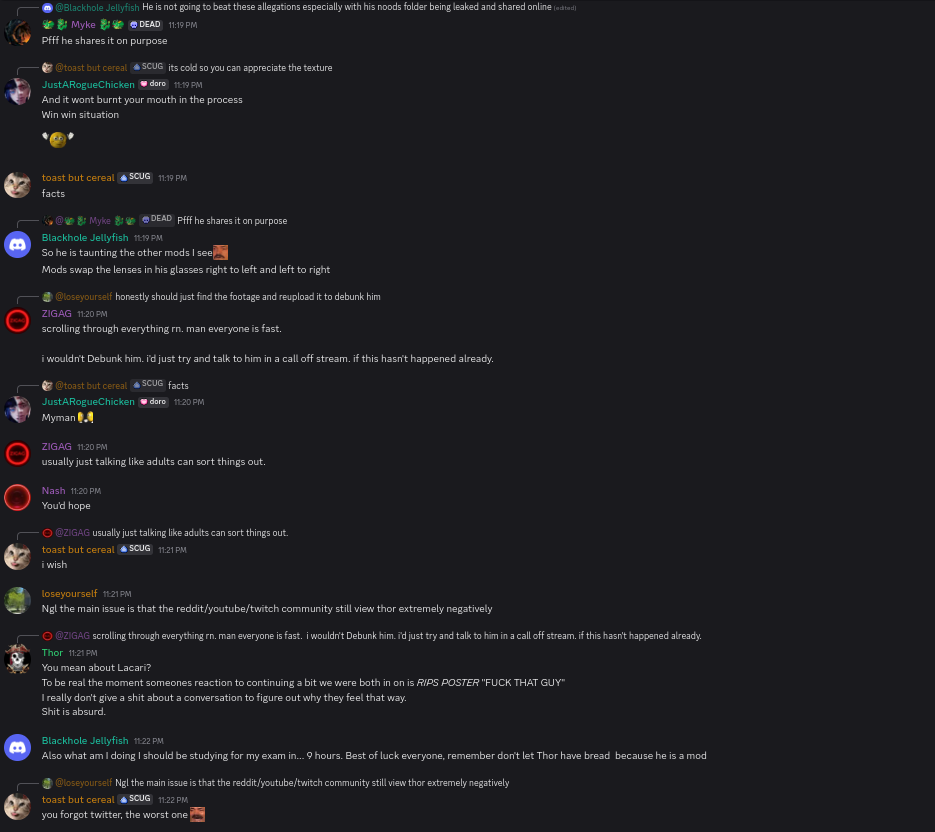Click the username loseyourself at 11:21 PM
This screenshot has height=832, width=935.
point(69,593)
